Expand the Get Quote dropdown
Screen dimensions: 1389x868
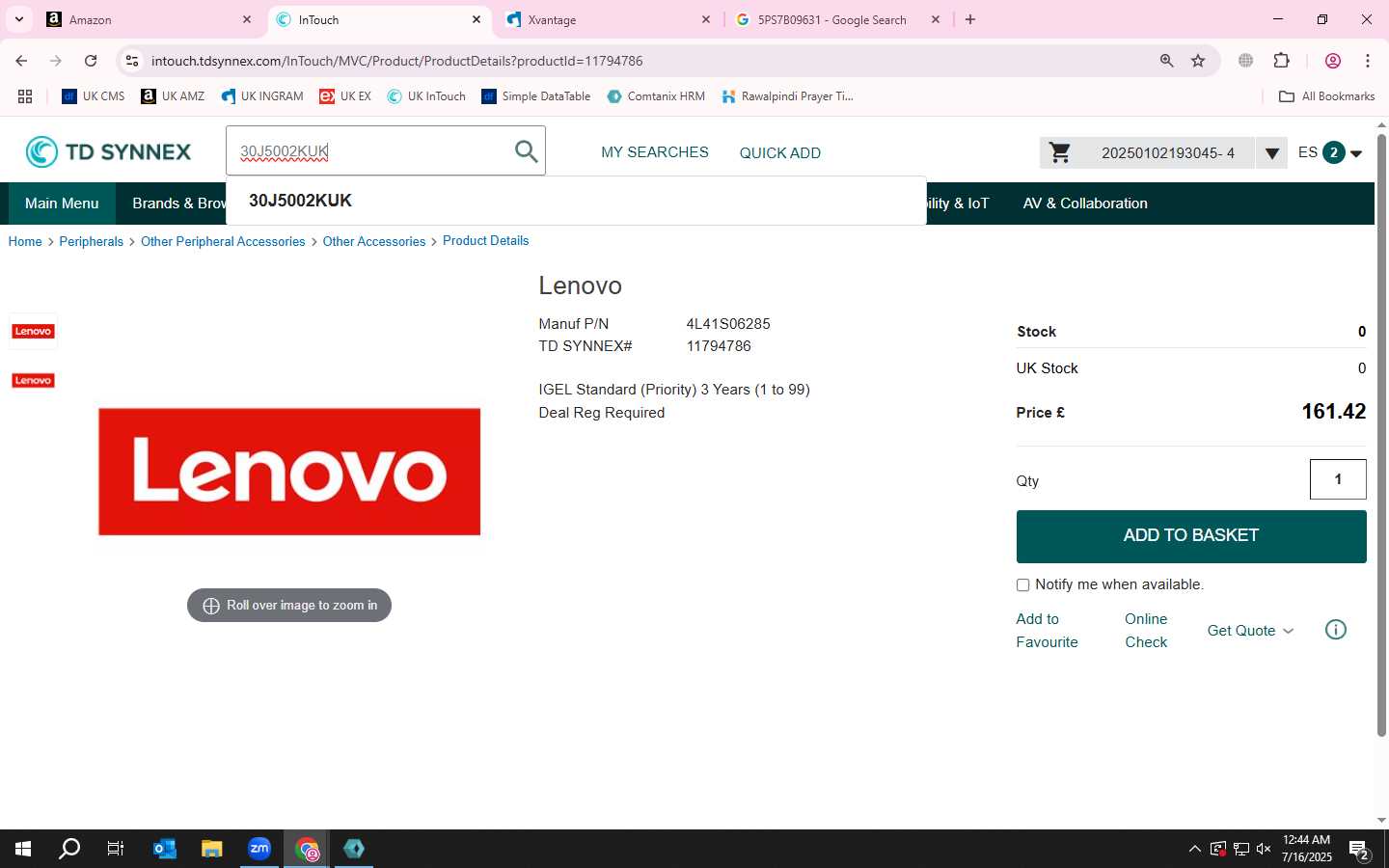1250,631
